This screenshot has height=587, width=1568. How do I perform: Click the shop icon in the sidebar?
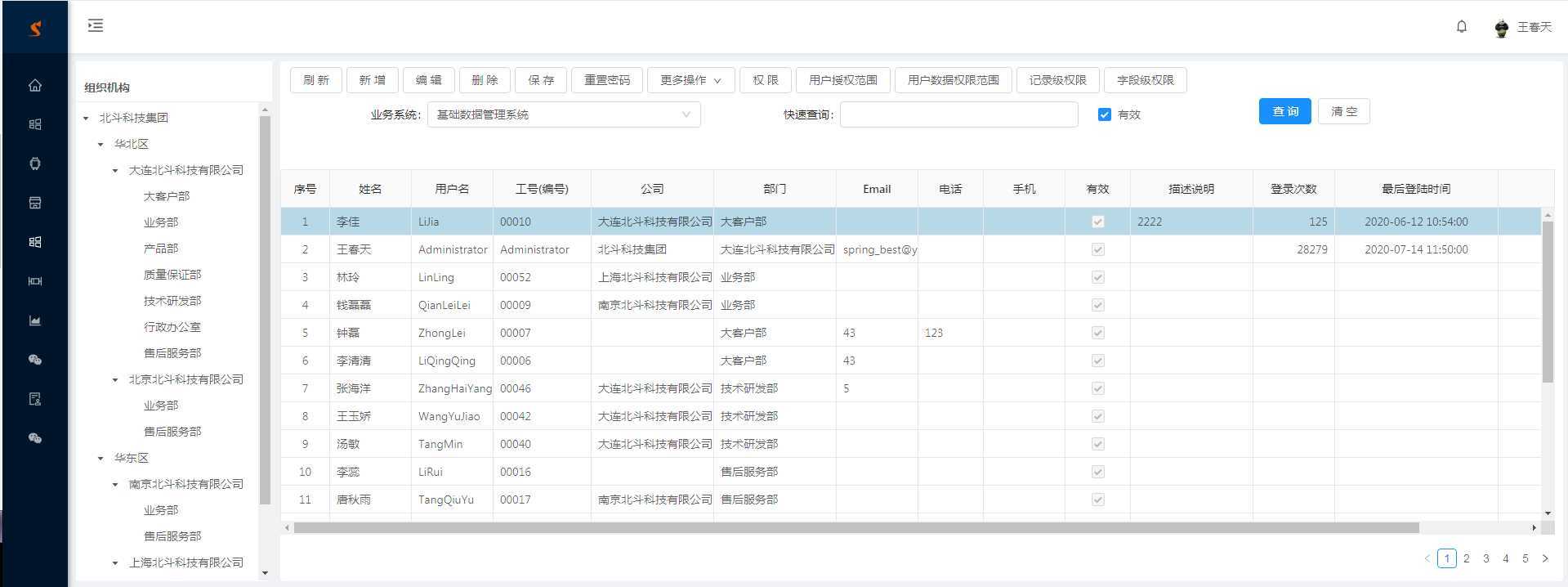(x=35, y=203)
